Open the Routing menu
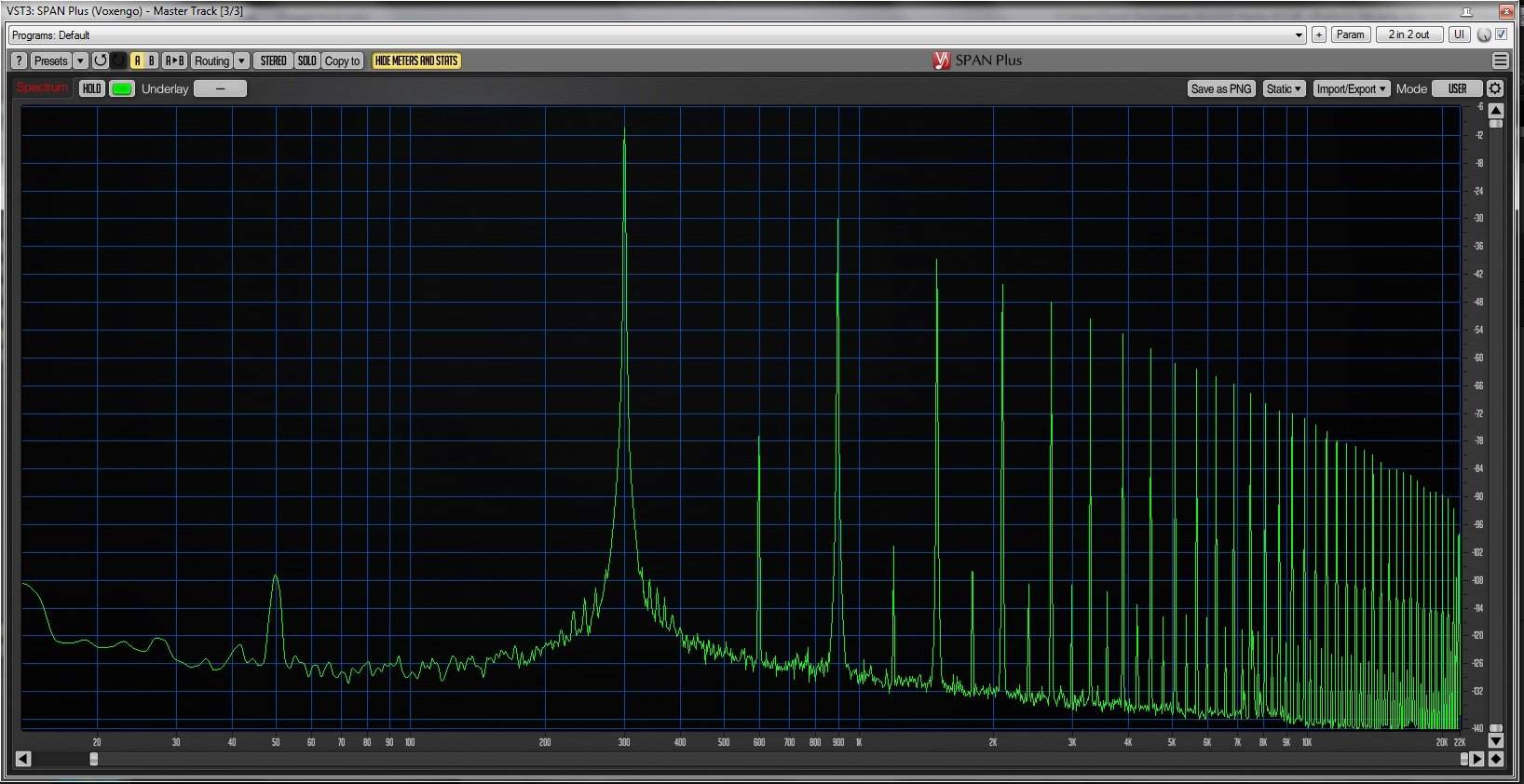This screenshot has height=784, width=1524. point(211,61)
